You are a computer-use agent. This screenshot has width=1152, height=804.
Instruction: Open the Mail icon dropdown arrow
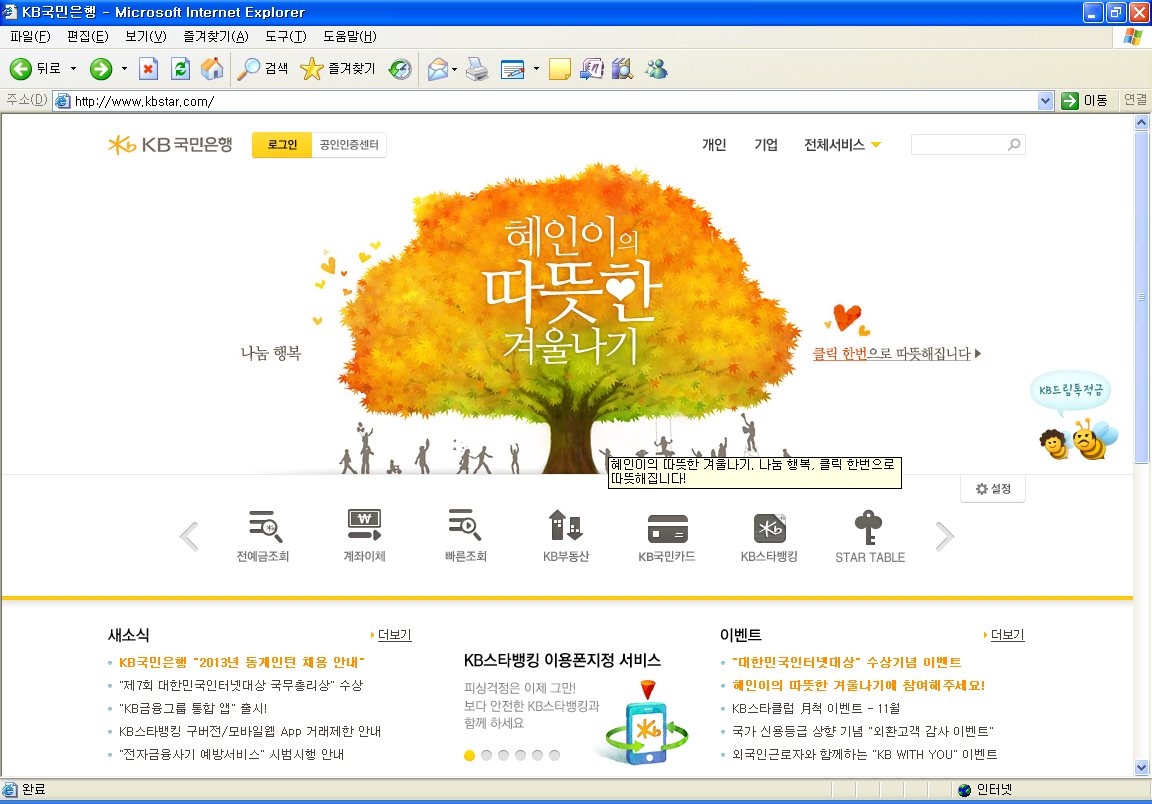pos(455,69)
